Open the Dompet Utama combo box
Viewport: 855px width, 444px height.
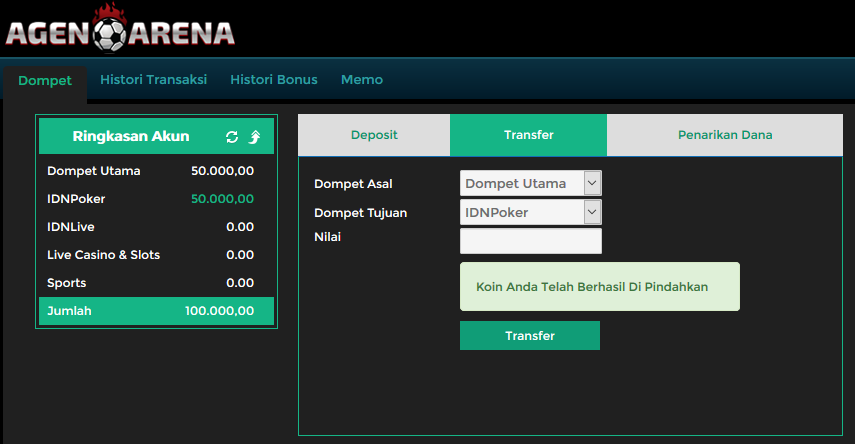coord(531,183)
